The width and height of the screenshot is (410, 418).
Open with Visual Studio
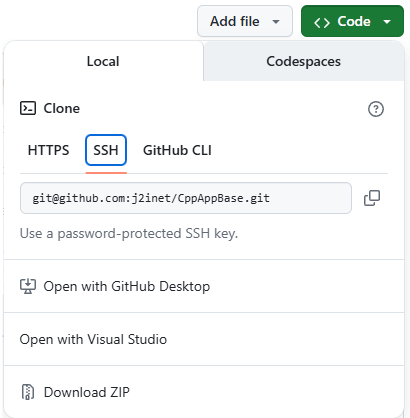coord(204,339)
